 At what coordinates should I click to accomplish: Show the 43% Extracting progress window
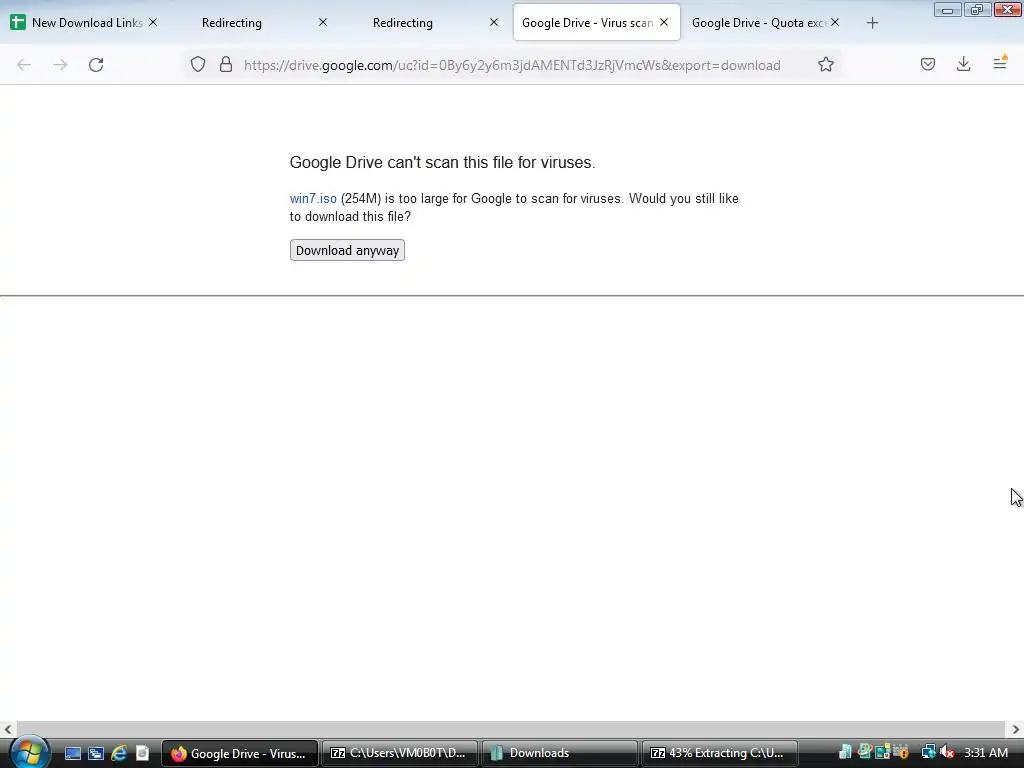[x=720, y=754]
